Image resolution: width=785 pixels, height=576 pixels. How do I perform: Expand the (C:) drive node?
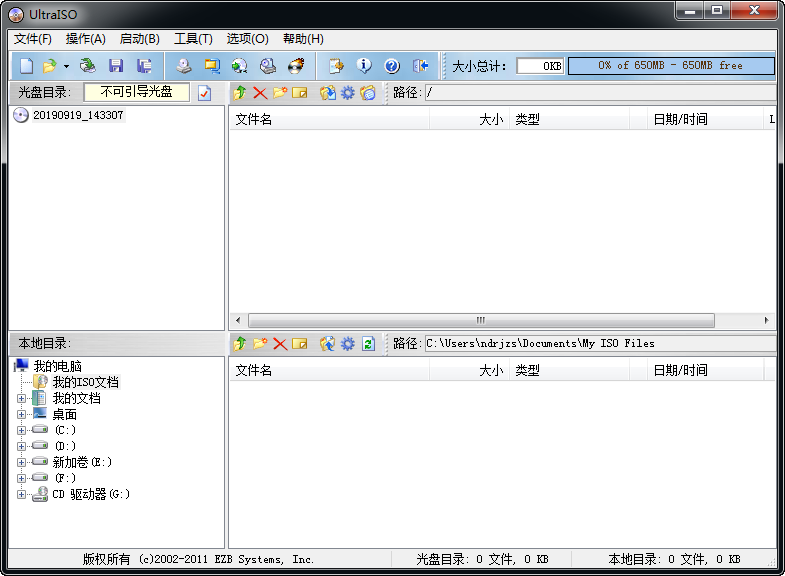coord(21,430)
